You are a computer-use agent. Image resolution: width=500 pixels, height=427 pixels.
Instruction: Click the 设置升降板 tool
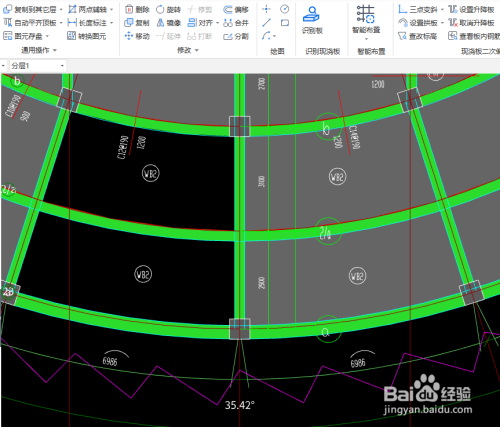click(471, 9)
